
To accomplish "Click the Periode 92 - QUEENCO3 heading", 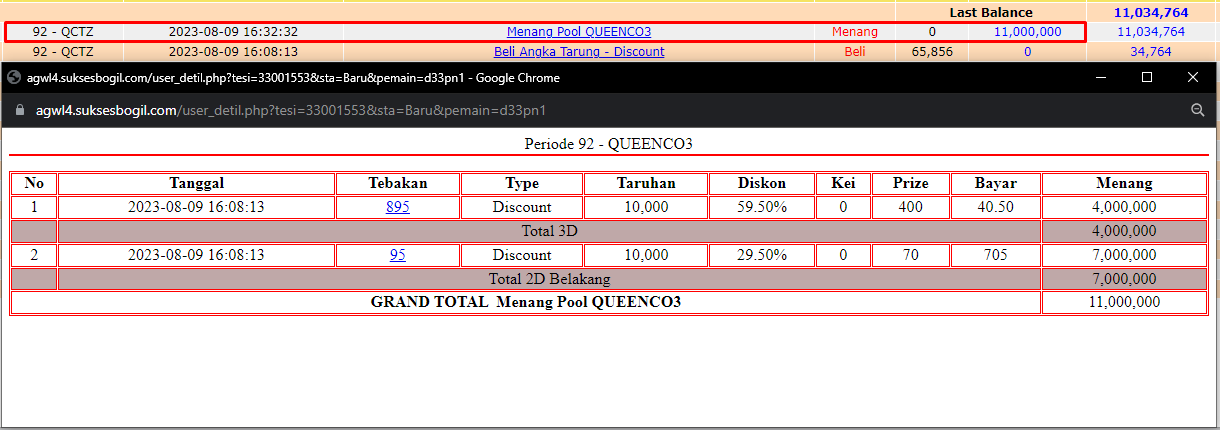I will pos(609,144).
